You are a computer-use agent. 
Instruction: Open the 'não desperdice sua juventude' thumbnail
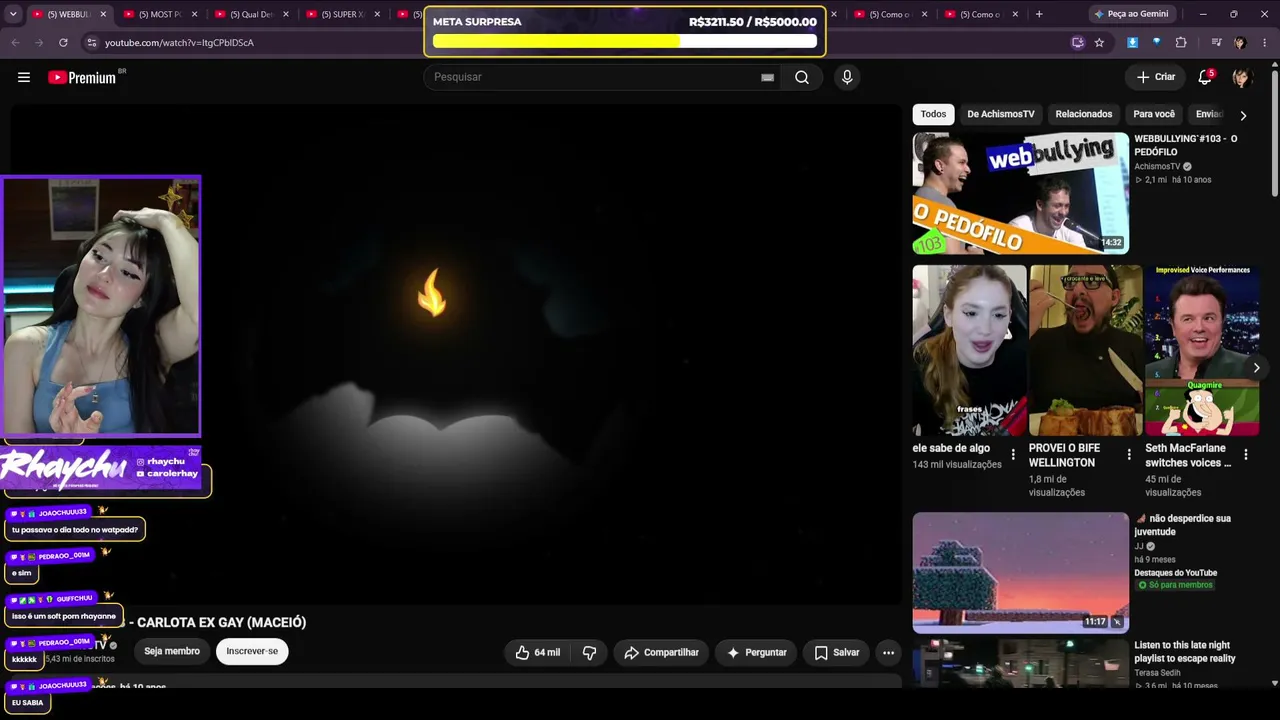click(1020, 573)
